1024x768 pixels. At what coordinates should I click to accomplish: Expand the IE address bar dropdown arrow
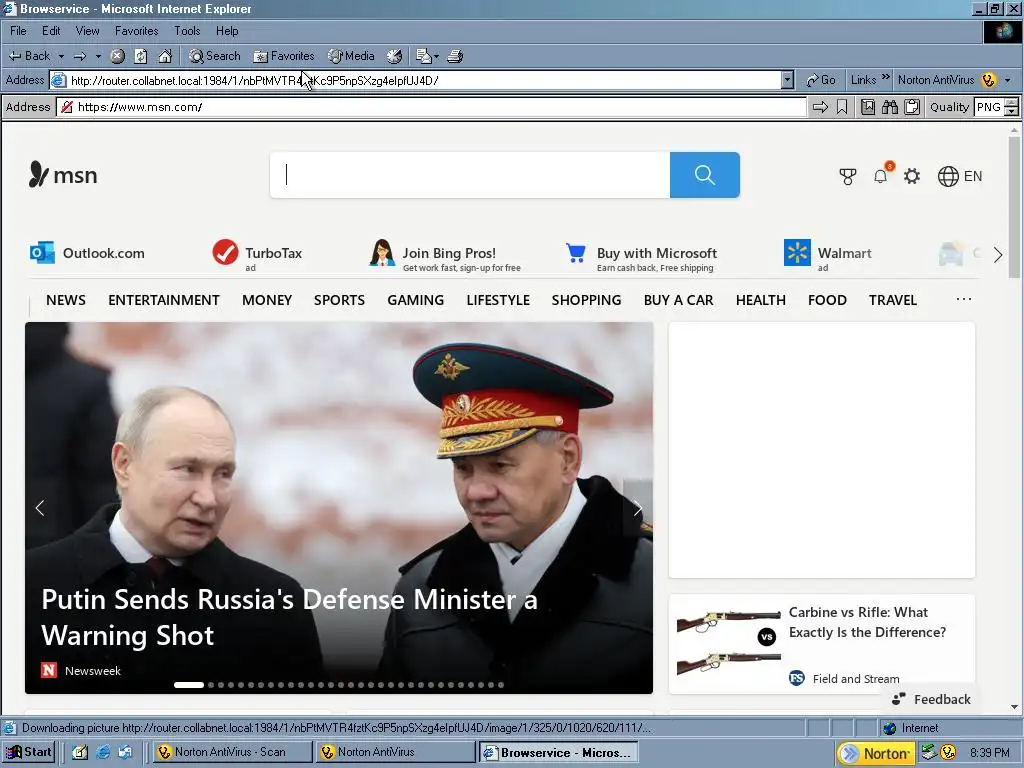coord(788,80)
